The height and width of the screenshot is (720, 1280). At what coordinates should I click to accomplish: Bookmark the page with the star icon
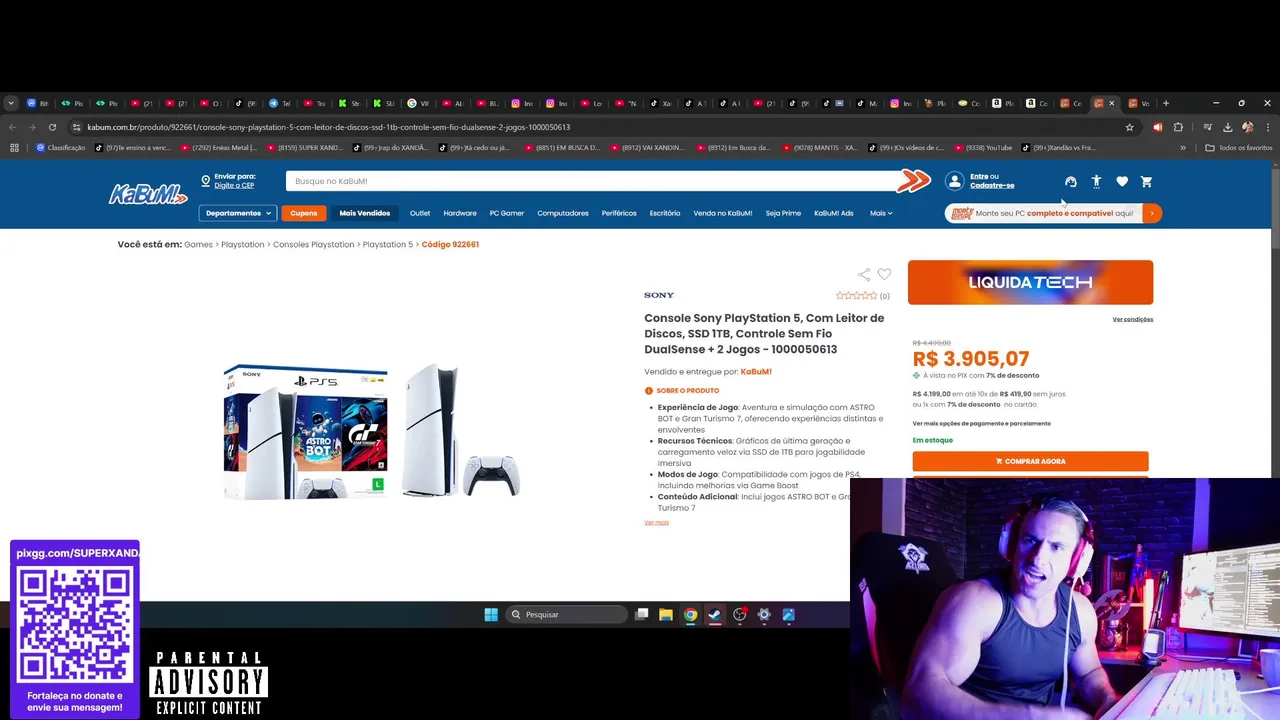pos(1129,127)
